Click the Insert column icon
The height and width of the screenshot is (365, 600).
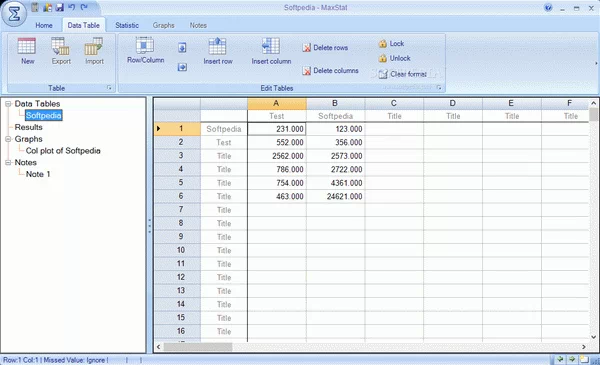point(271,51)
